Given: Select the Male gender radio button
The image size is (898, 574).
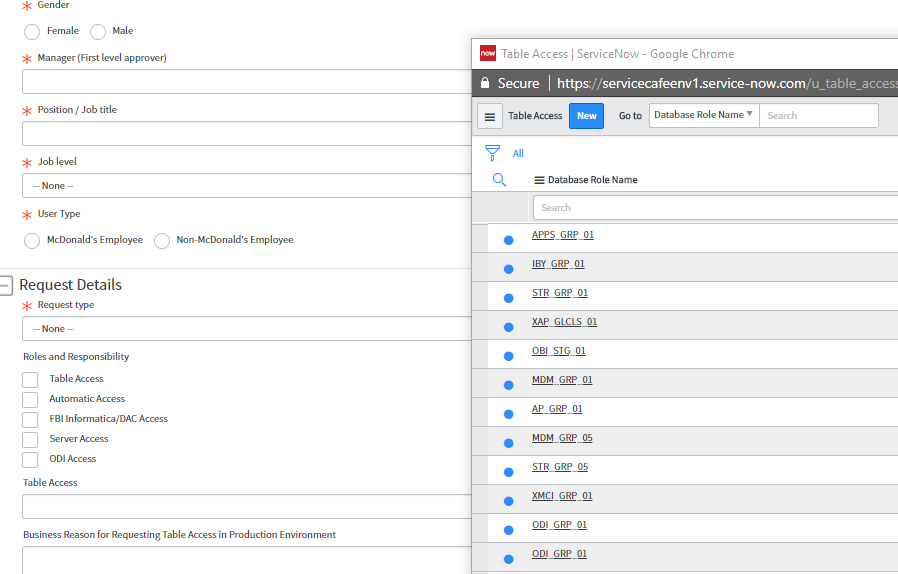Looking at the screenshot, I should [98, 32].
